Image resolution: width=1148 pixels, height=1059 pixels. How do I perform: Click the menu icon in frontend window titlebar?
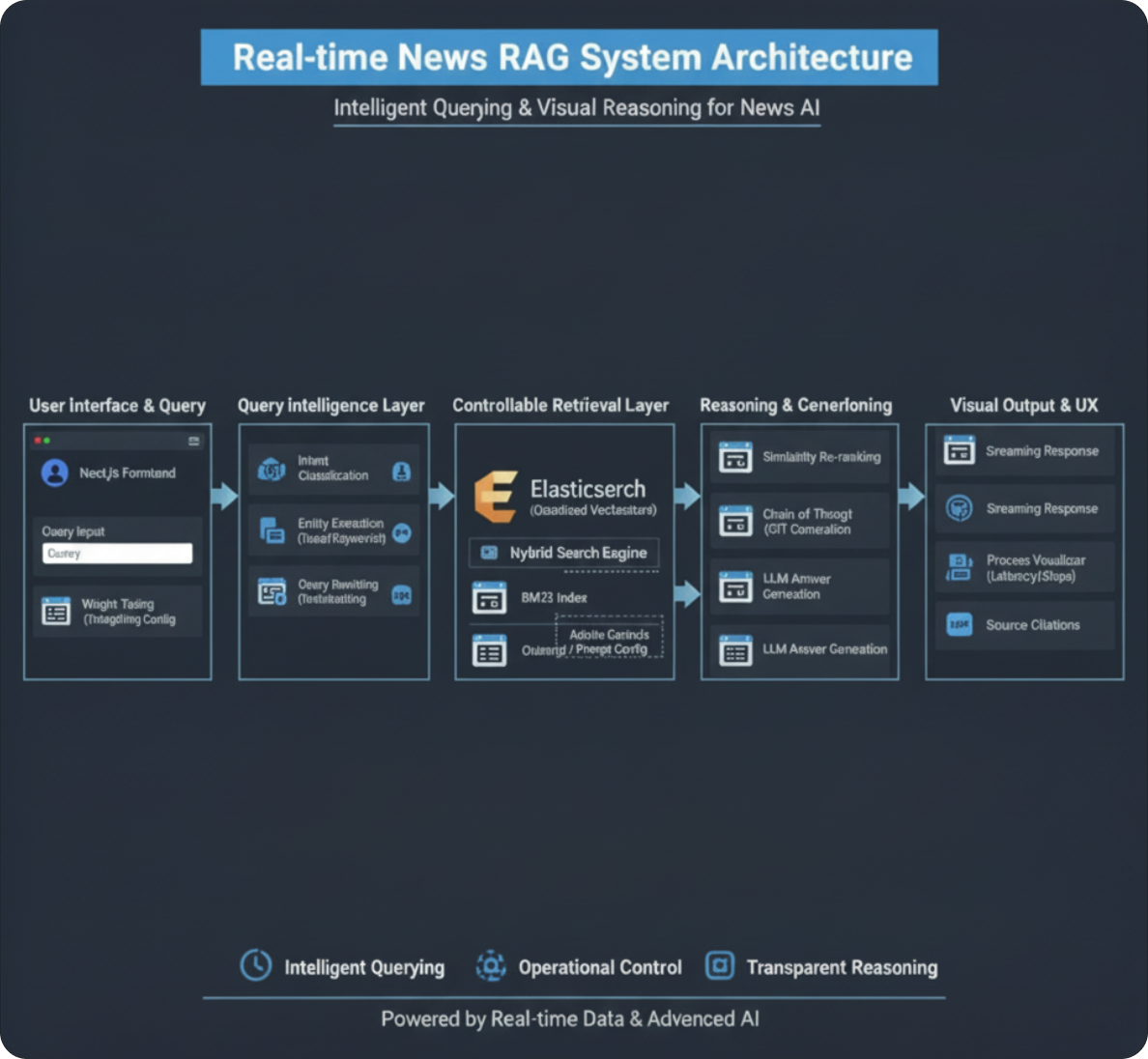(x=194, y=441)
